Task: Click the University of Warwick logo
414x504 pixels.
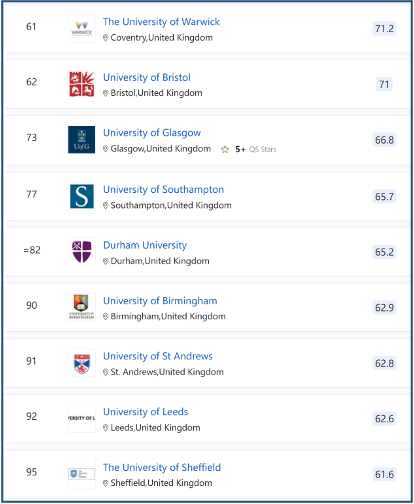Action: (81, 29)
